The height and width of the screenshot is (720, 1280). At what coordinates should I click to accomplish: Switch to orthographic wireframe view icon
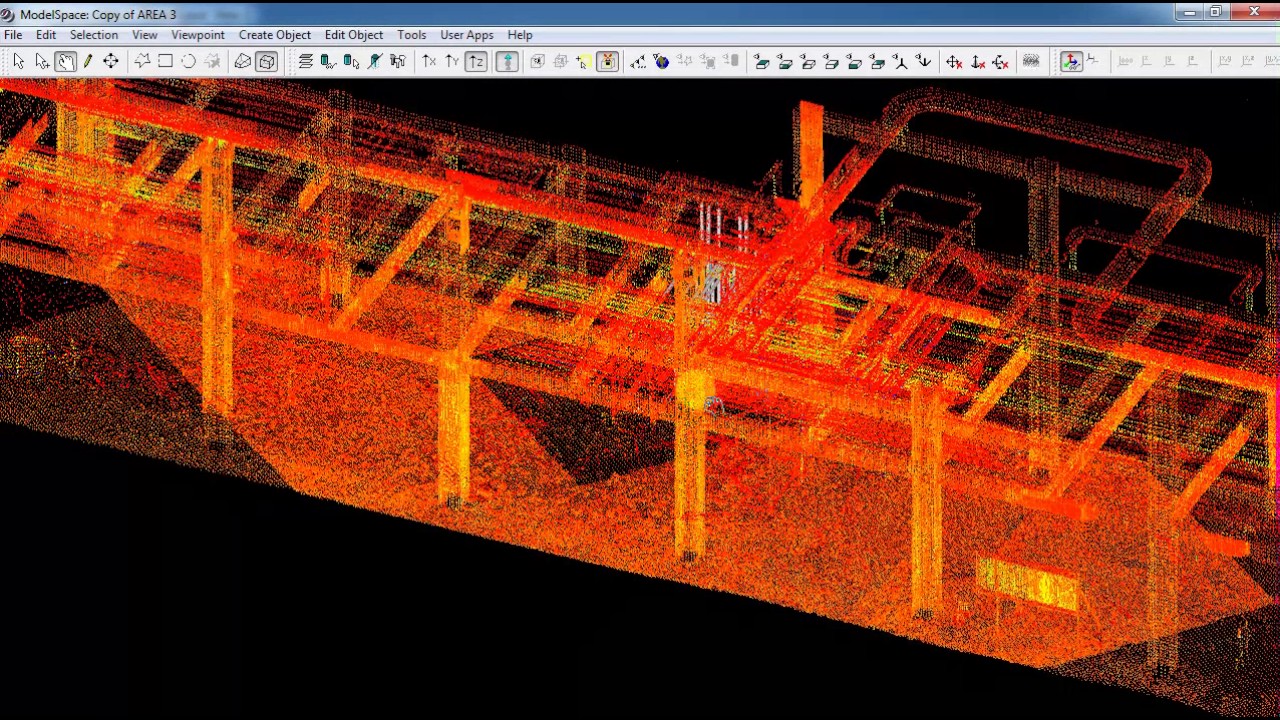[x=243, y=62]
